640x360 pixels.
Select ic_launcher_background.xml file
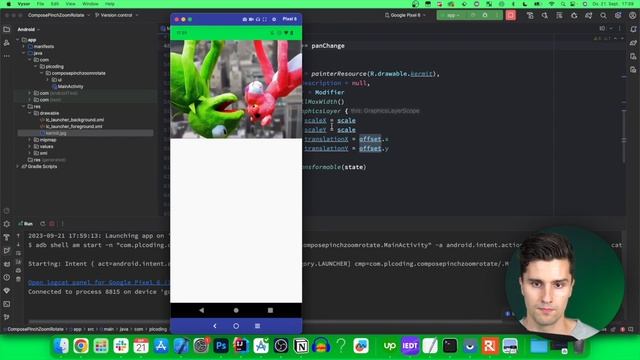click(75, 120)
